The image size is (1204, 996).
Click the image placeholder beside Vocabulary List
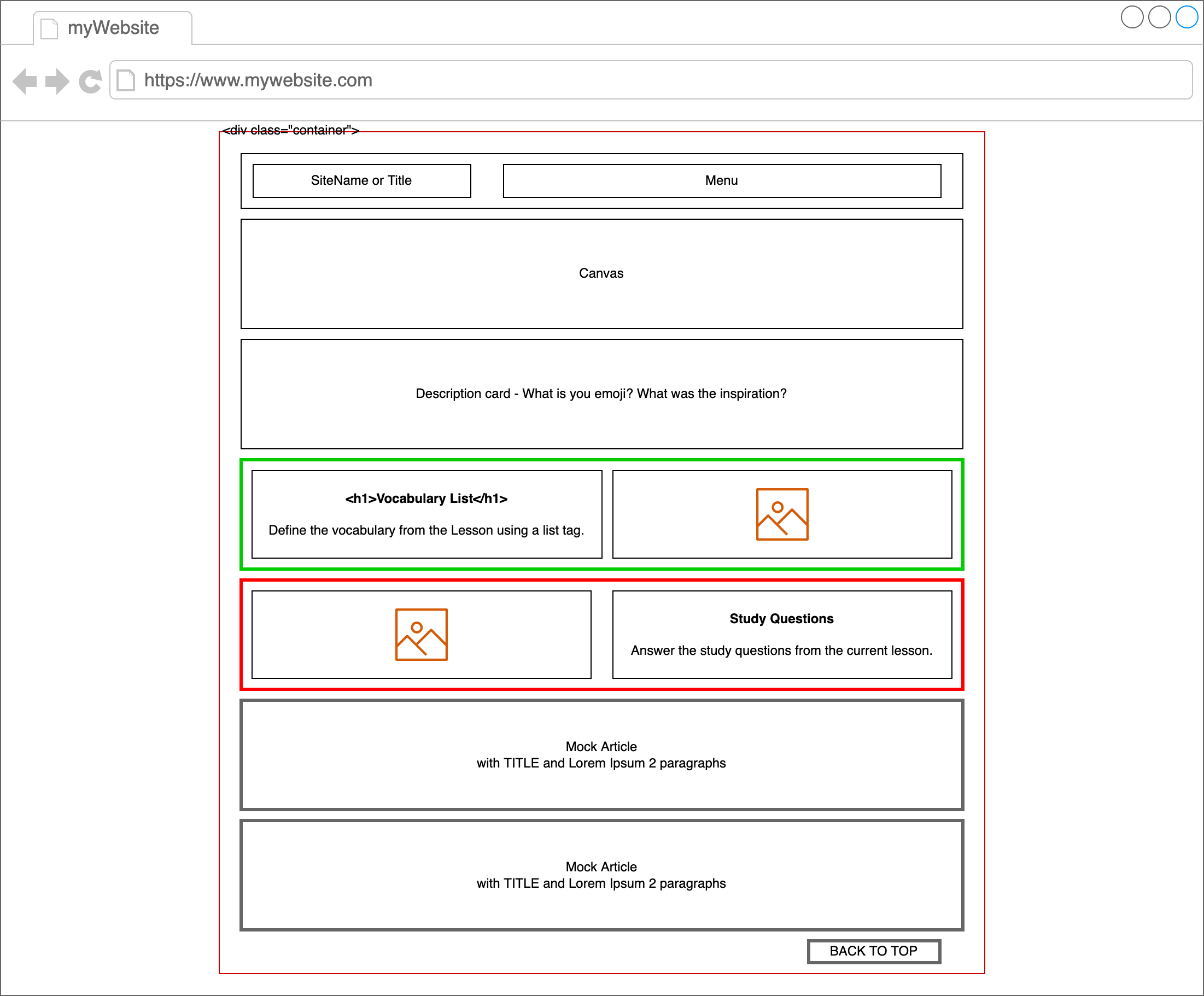tap(782, 514)
